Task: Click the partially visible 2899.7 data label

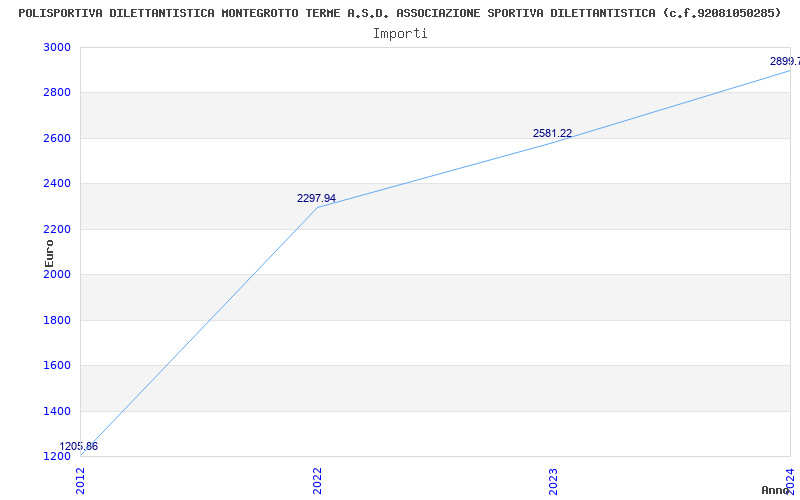Action: pos(785,61)
